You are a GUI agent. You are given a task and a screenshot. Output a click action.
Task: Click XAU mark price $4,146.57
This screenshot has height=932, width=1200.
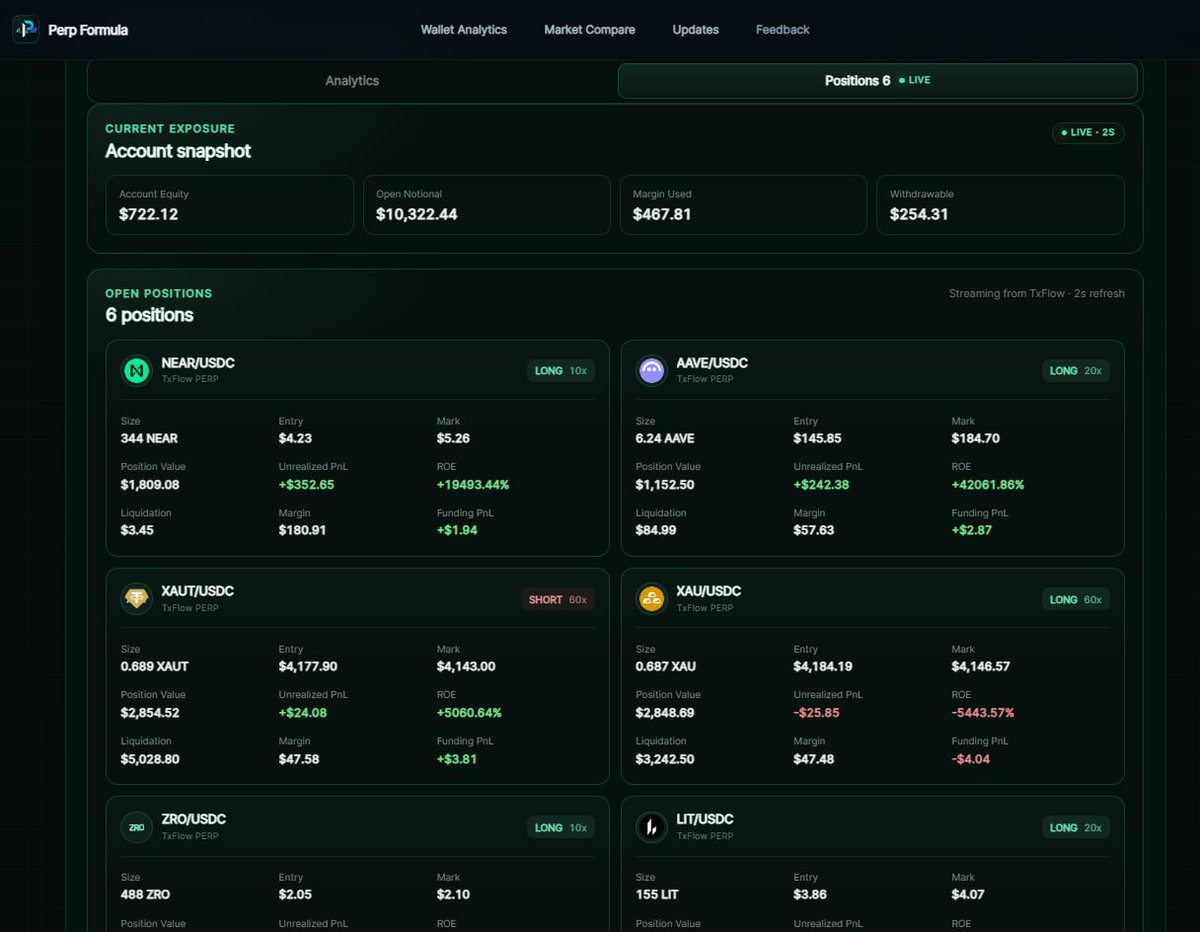pos(981,666)
